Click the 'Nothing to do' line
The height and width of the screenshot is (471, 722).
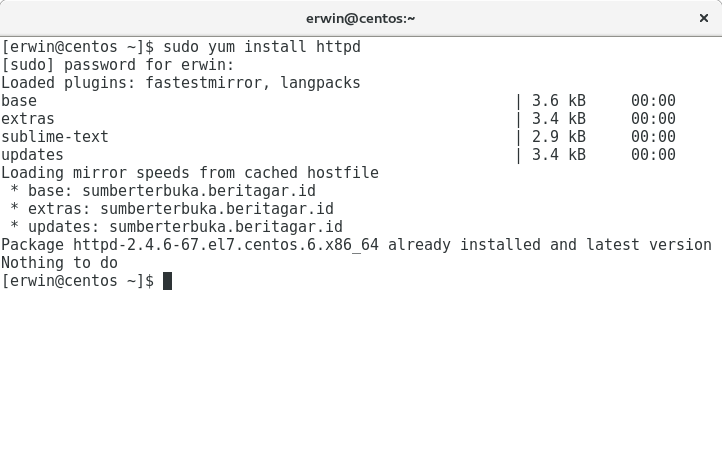click(59, 262)
